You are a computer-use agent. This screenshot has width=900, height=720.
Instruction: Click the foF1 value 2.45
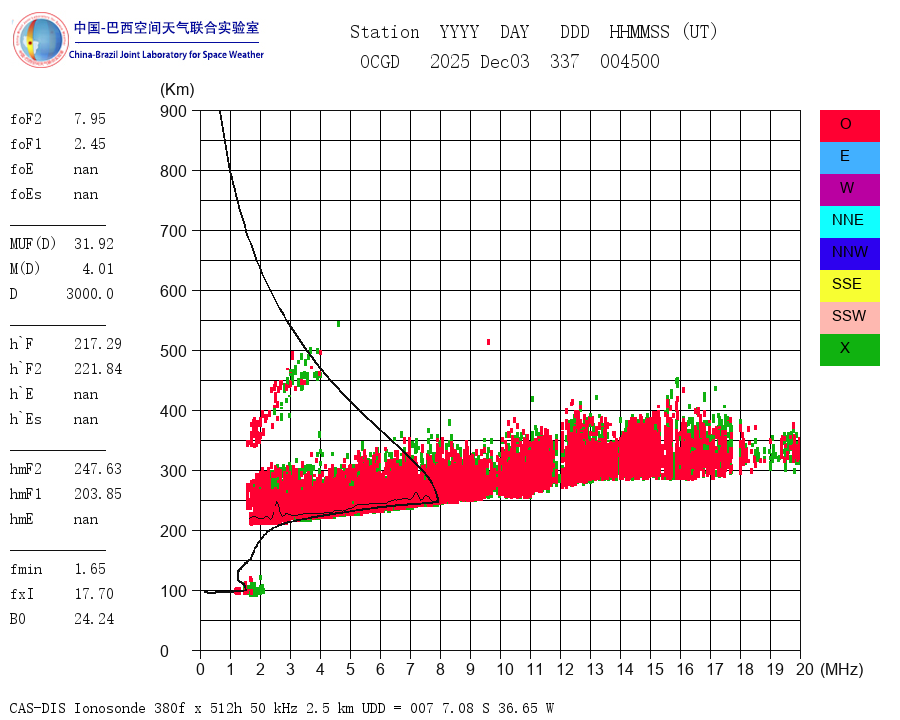[90, 144]
